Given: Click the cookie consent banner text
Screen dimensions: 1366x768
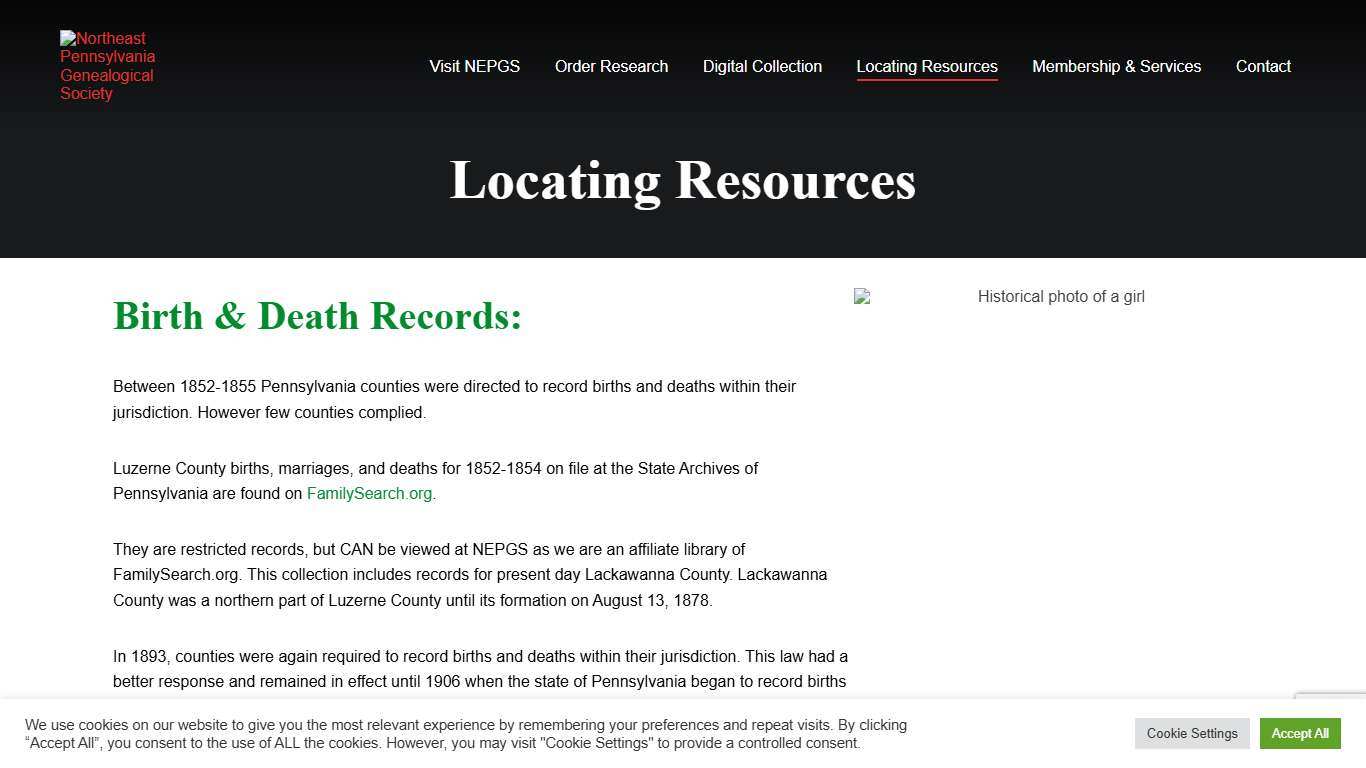Looking at the screenshot, I should [465, 734].
